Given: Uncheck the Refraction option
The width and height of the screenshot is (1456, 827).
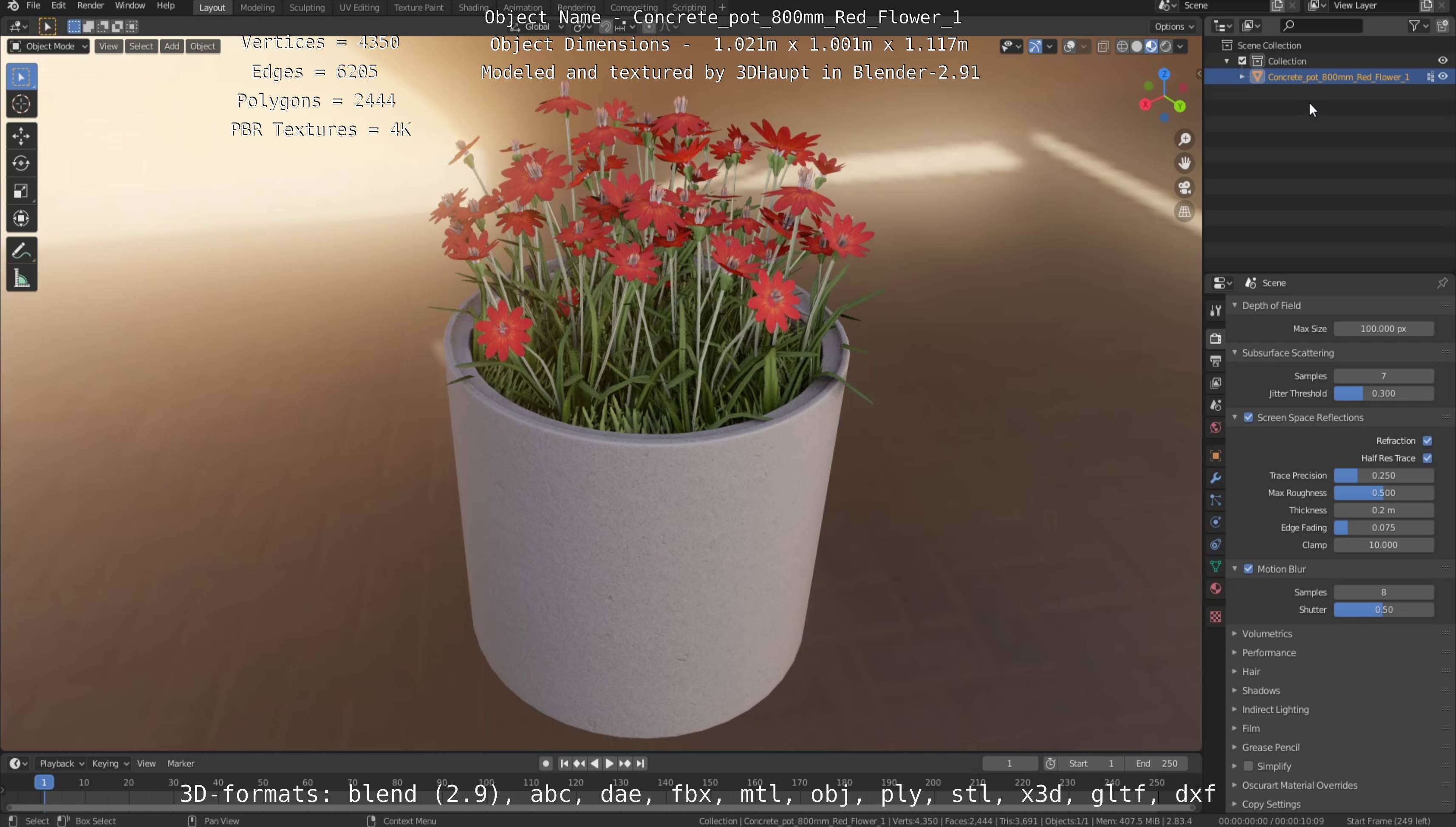Looking at the screenshot, I should (1427, 441).
